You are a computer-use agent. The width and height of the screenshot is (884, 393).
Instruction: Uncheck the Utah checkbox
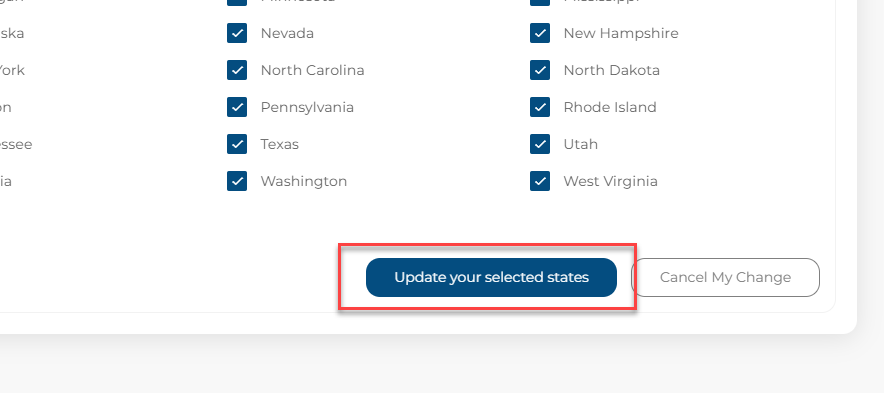[540, 144]
